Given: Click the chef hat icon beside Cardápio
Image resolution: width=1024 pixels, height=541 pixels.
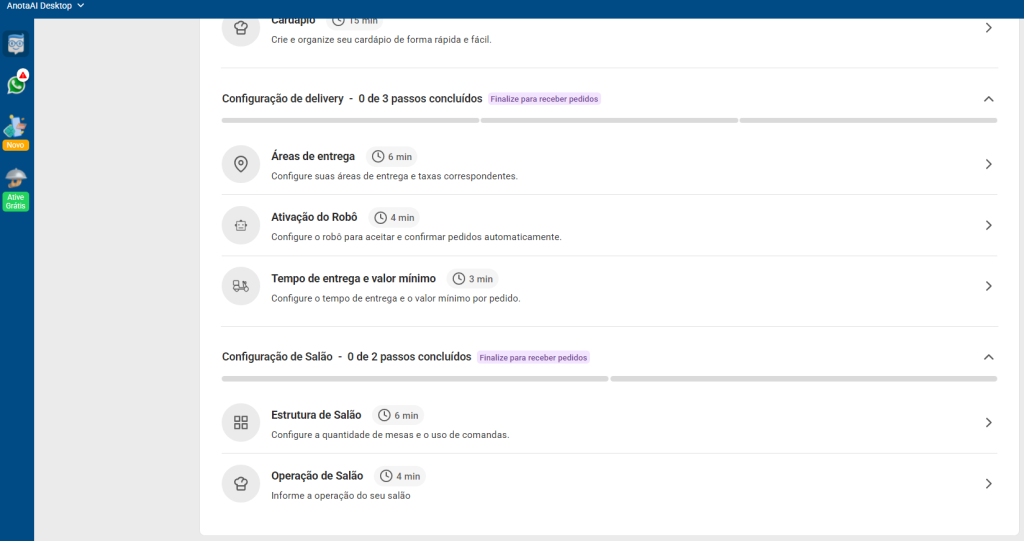Looking at the screenshot, I should click(240, 28).
